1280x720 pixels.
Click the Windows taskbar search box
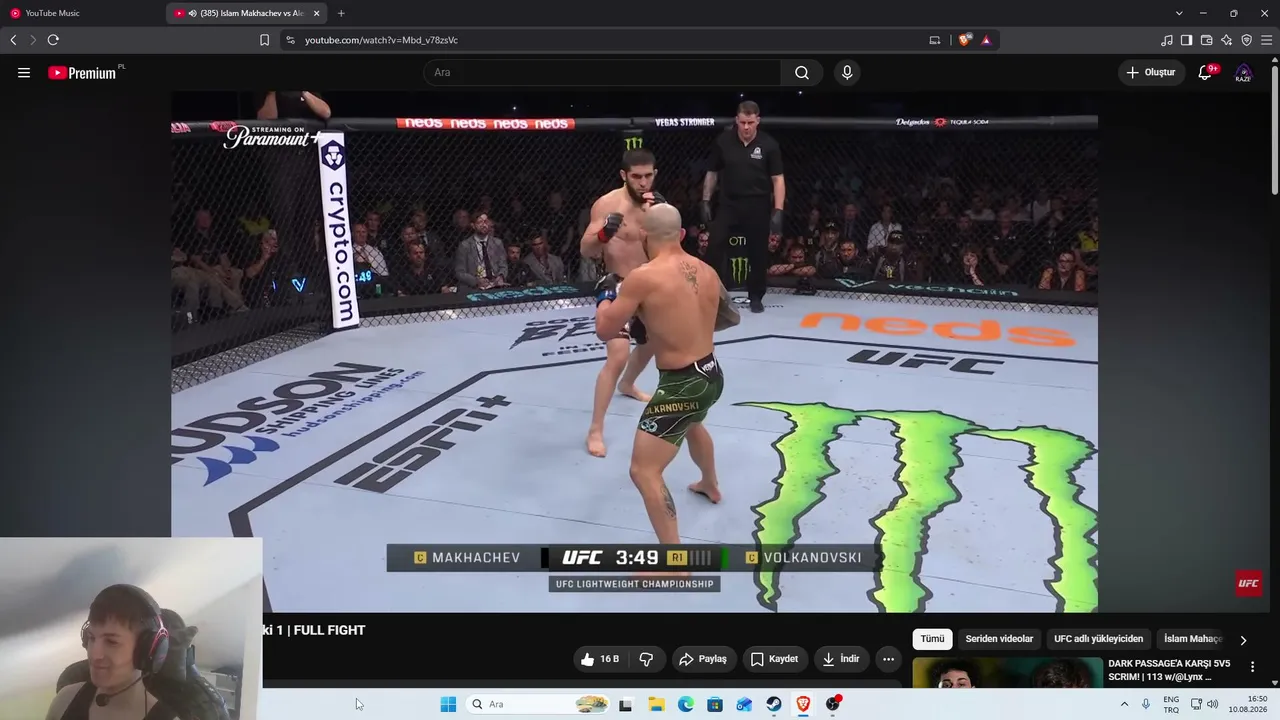tap(538, 704)
